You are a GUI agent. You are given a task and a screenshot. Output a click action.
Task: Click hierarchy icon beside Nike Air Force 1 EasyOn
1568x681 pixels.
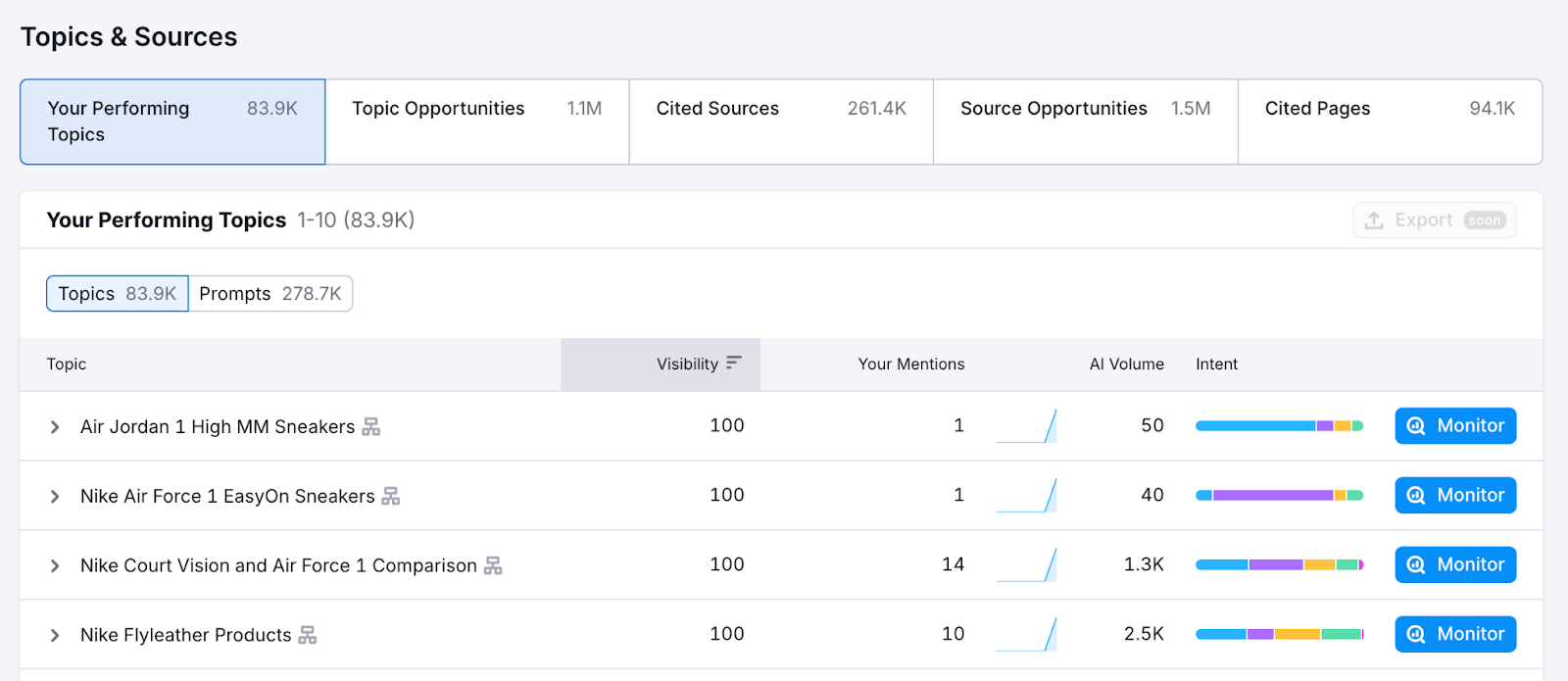click(x=391, y=497)
